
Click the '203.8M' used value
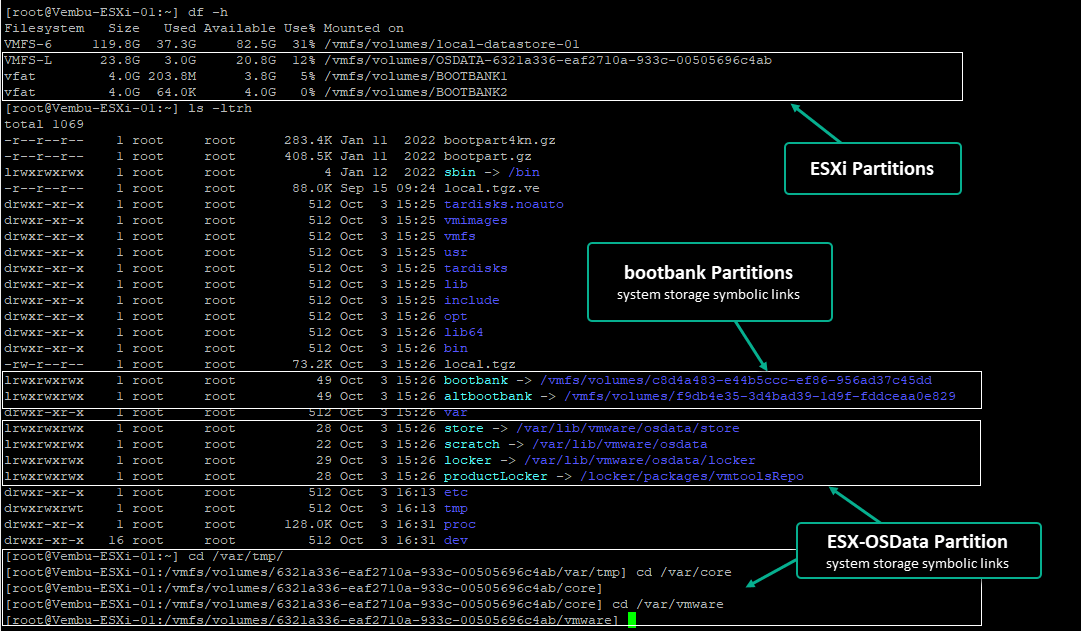pyautogui.click(x=172, y=76)
